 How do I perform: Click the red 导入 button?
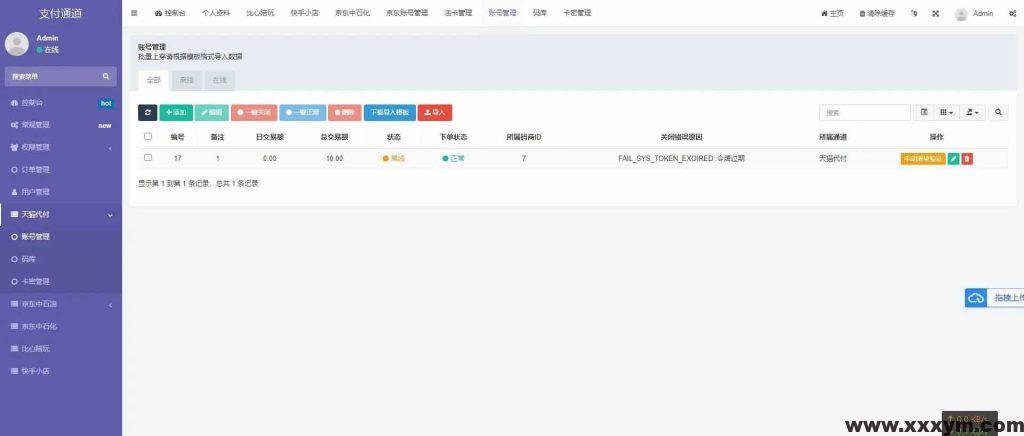(435, 113)
